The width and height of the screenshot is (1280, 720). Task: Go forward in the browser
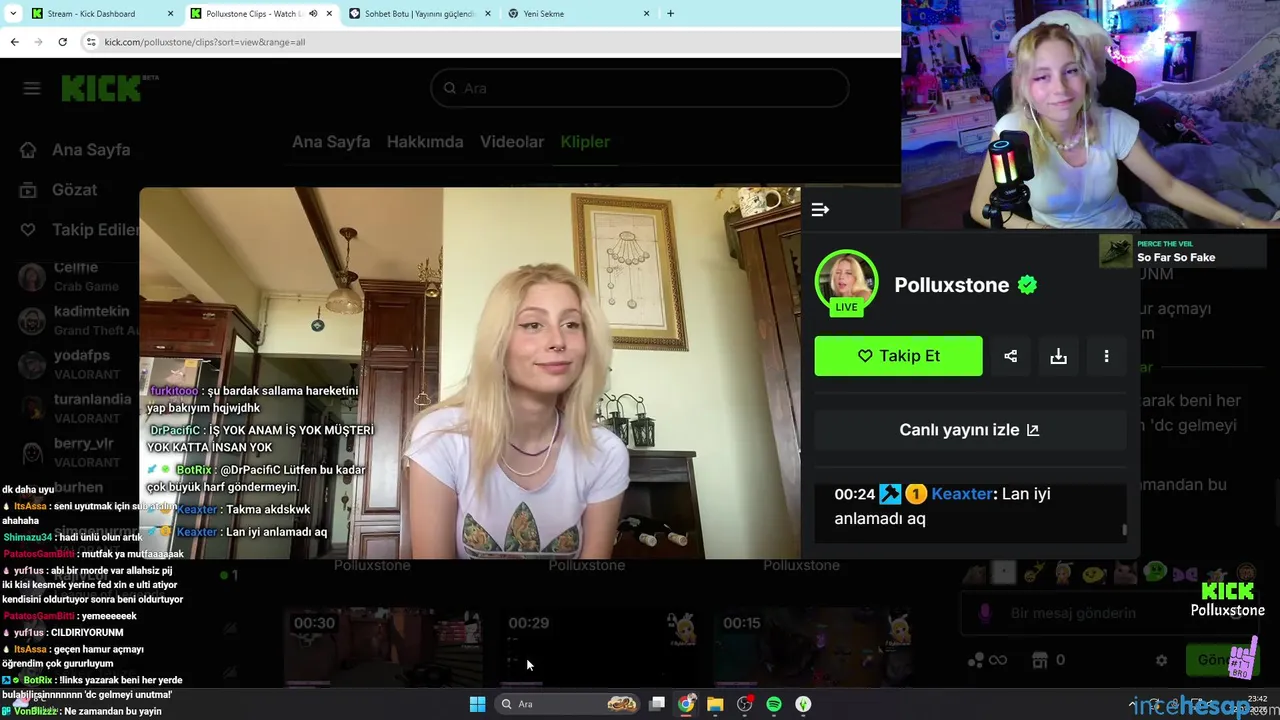[38, 42]
